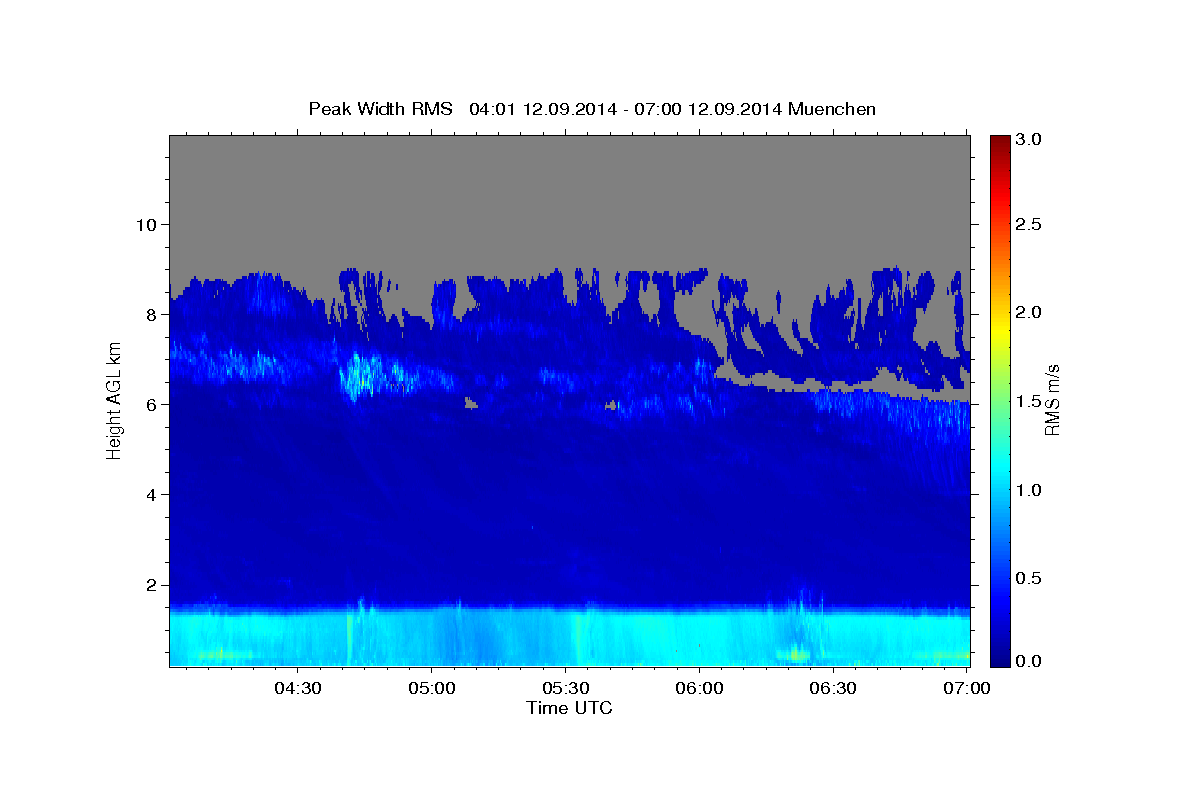Screen dimensions: 1200x800
Task: Click the 04:30 time tick label
Action: click(x=298, y=688)
